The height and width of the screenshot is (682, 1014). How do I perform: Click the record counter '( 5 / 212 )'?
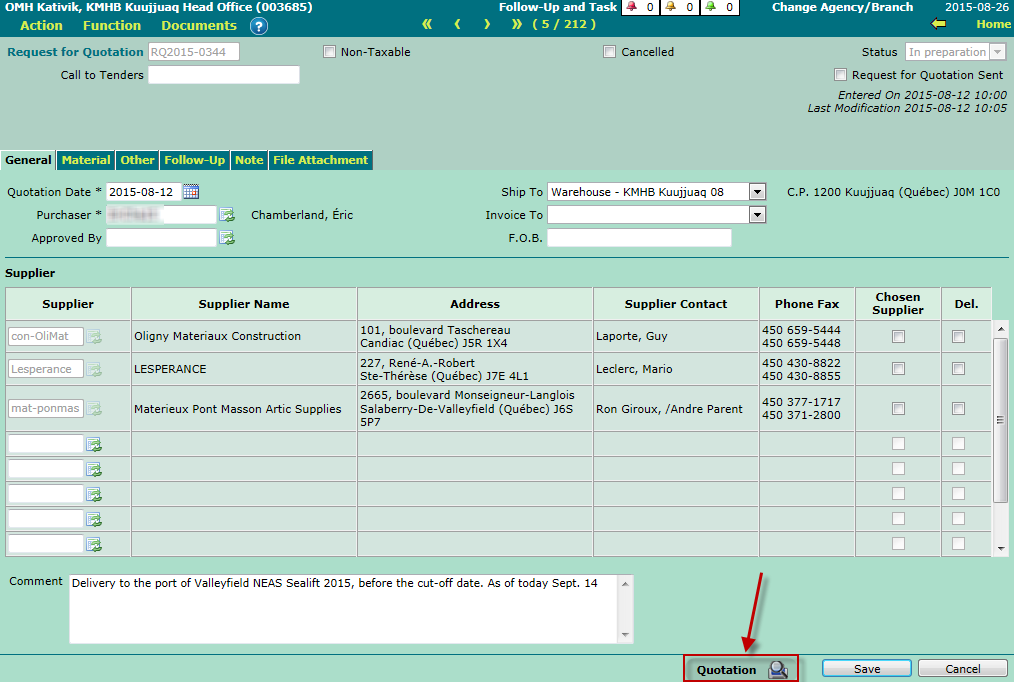[564, 25]
